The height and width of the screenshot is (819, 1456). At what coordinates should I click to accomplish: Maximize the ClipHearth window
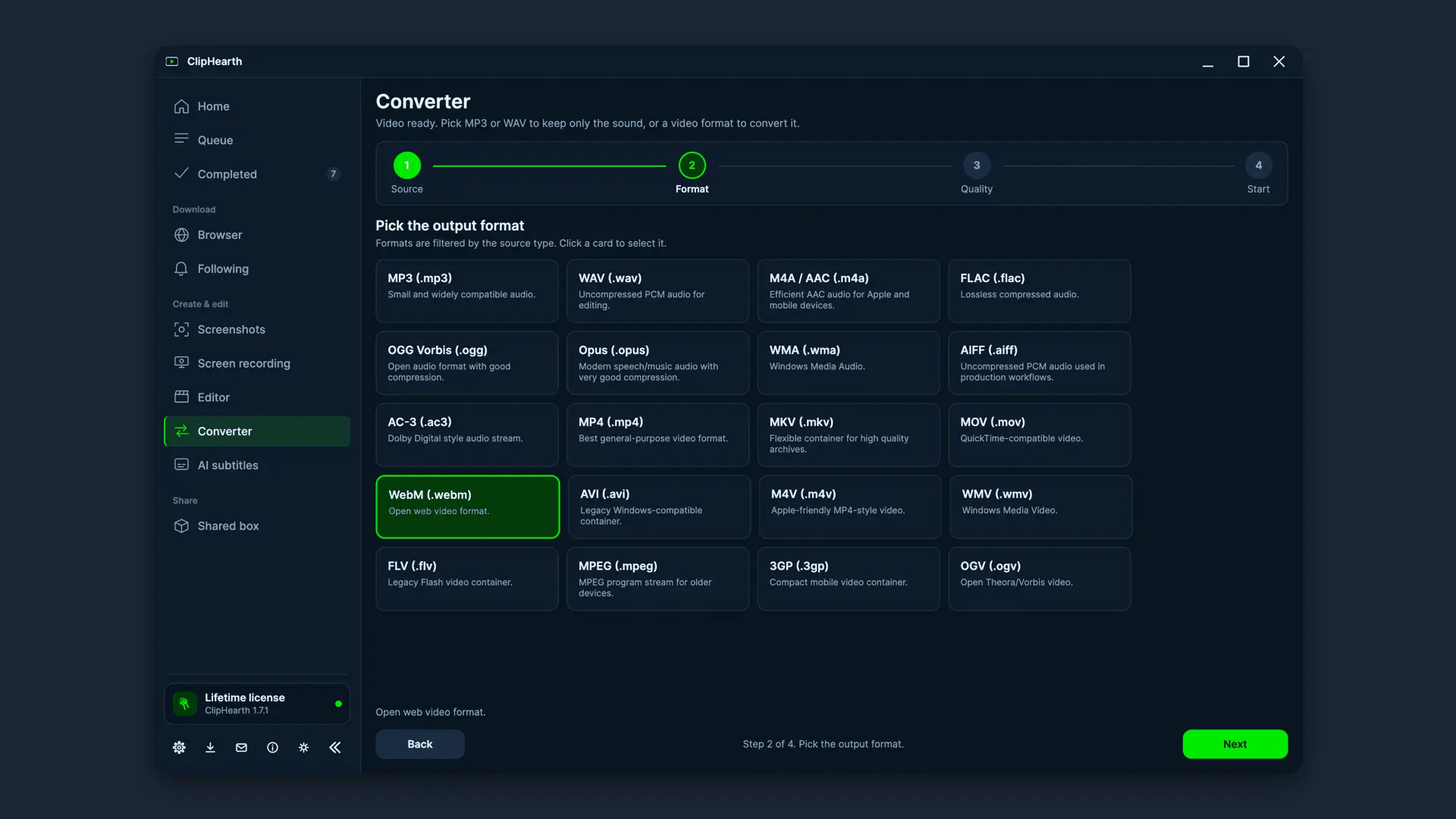1243,61
